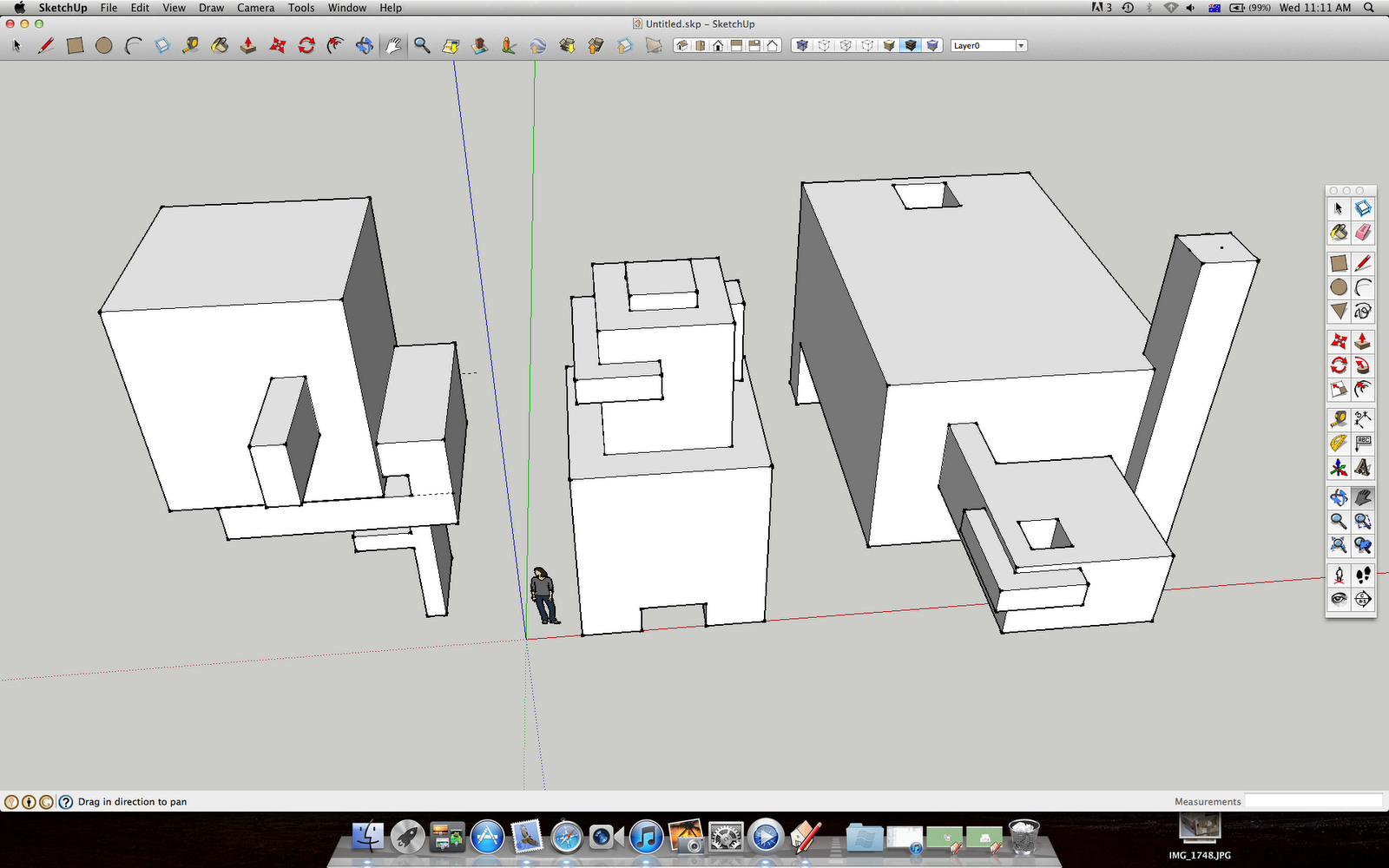Screen dimensions: 1389x868
Task: Click the Measurements field
Action: tap(1313, 801)
